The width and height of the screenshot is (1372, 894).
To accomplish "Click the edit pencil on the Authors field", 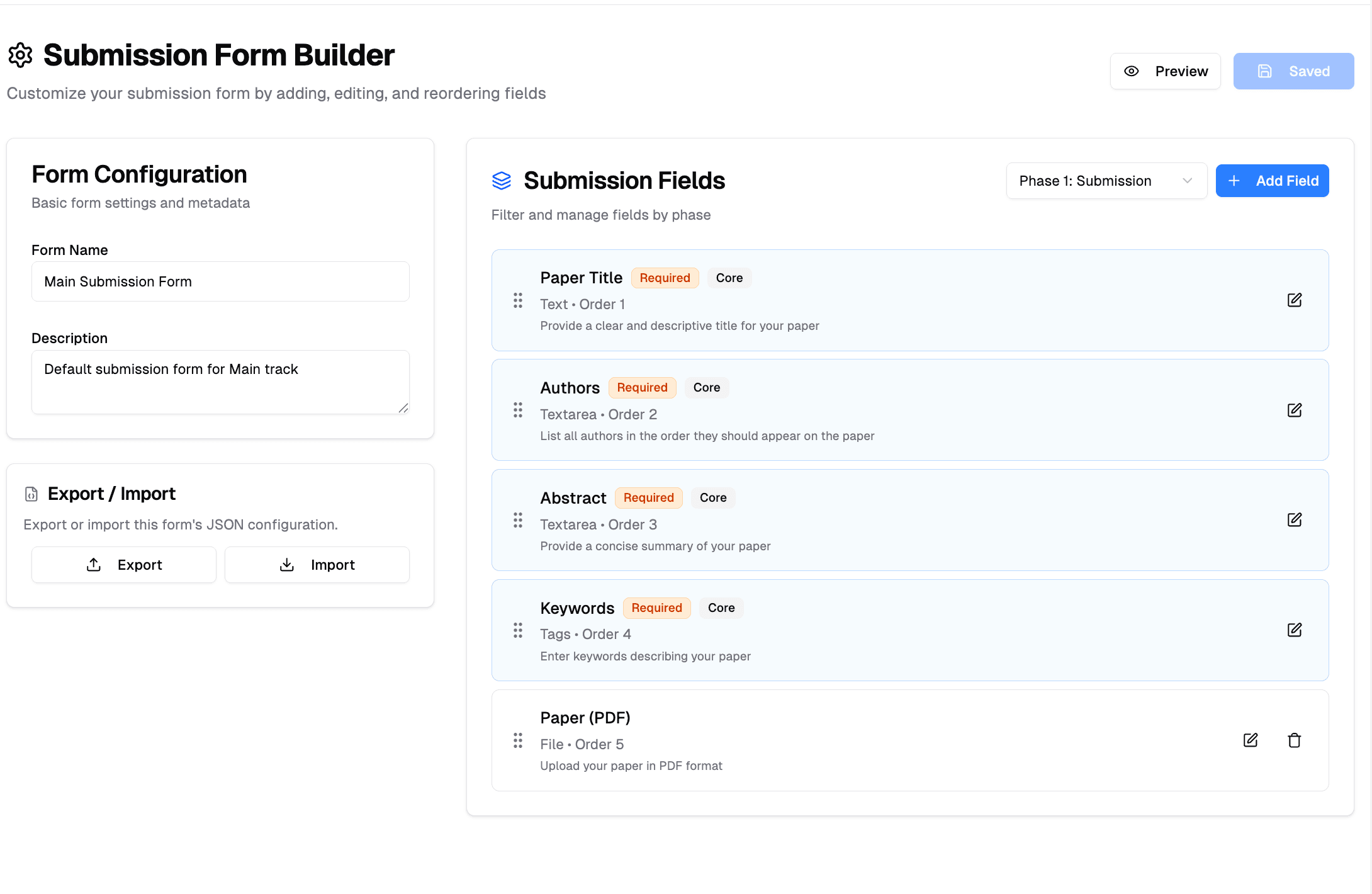I will pos(1295,410).
